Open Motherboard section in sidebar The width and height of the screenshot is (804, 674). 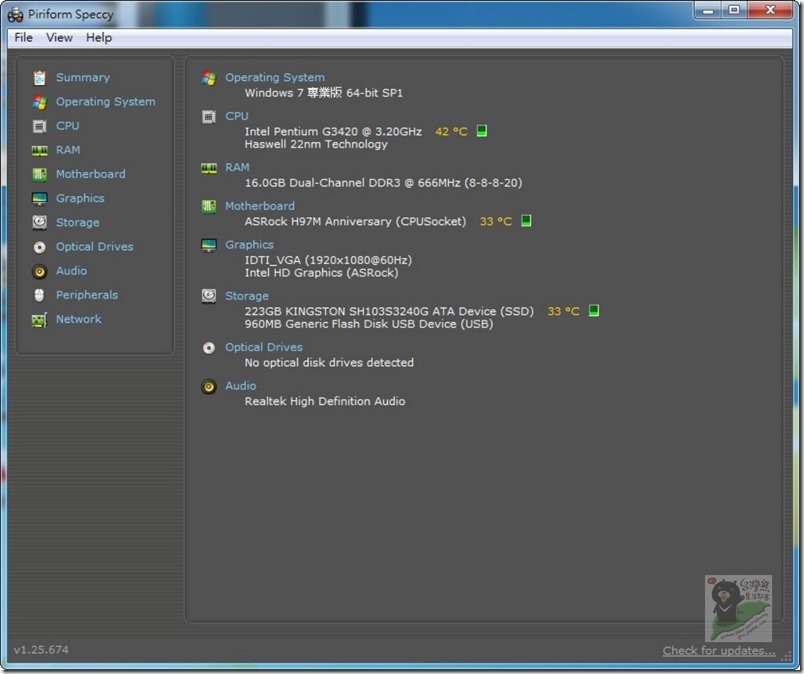tap(90, 174)
